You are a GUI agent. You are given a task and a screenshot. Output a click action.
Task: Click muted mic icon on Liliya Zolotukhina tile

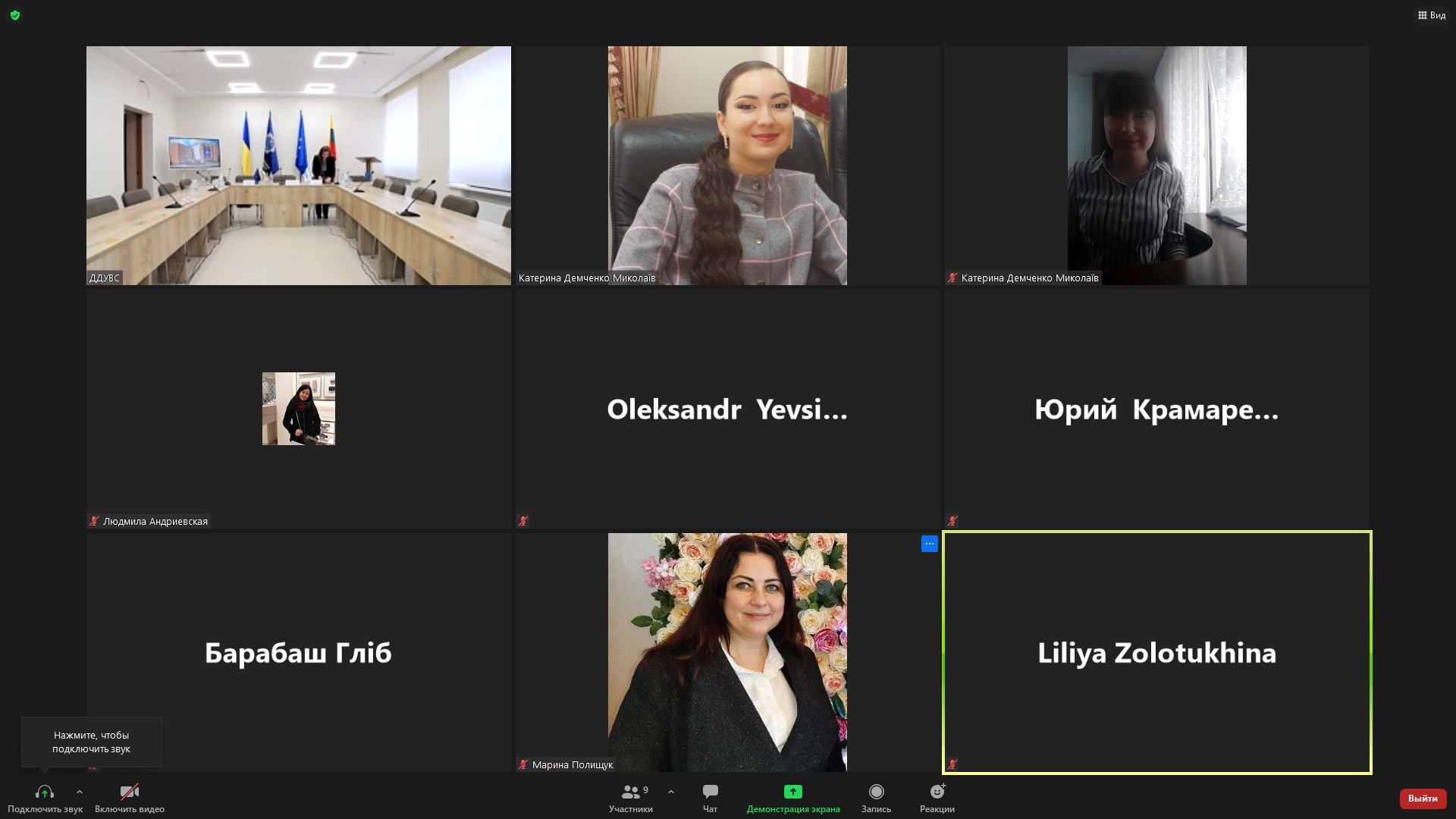pos(952,765)
